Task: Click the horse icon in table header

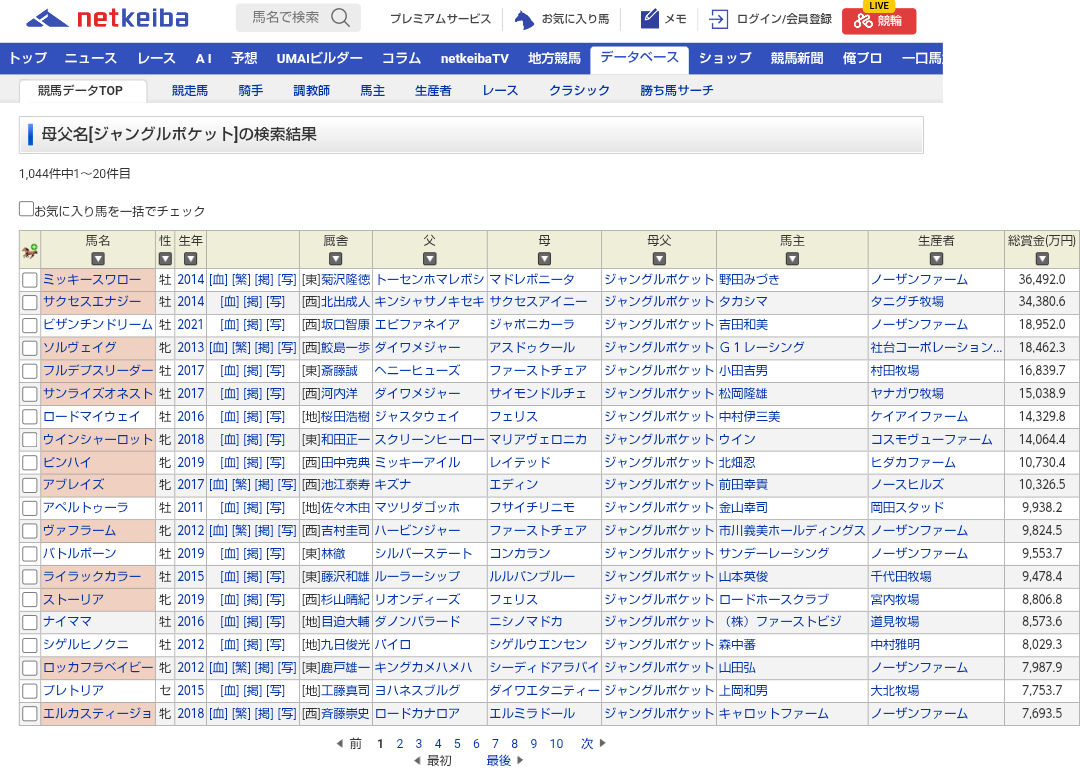Action: 30,251
